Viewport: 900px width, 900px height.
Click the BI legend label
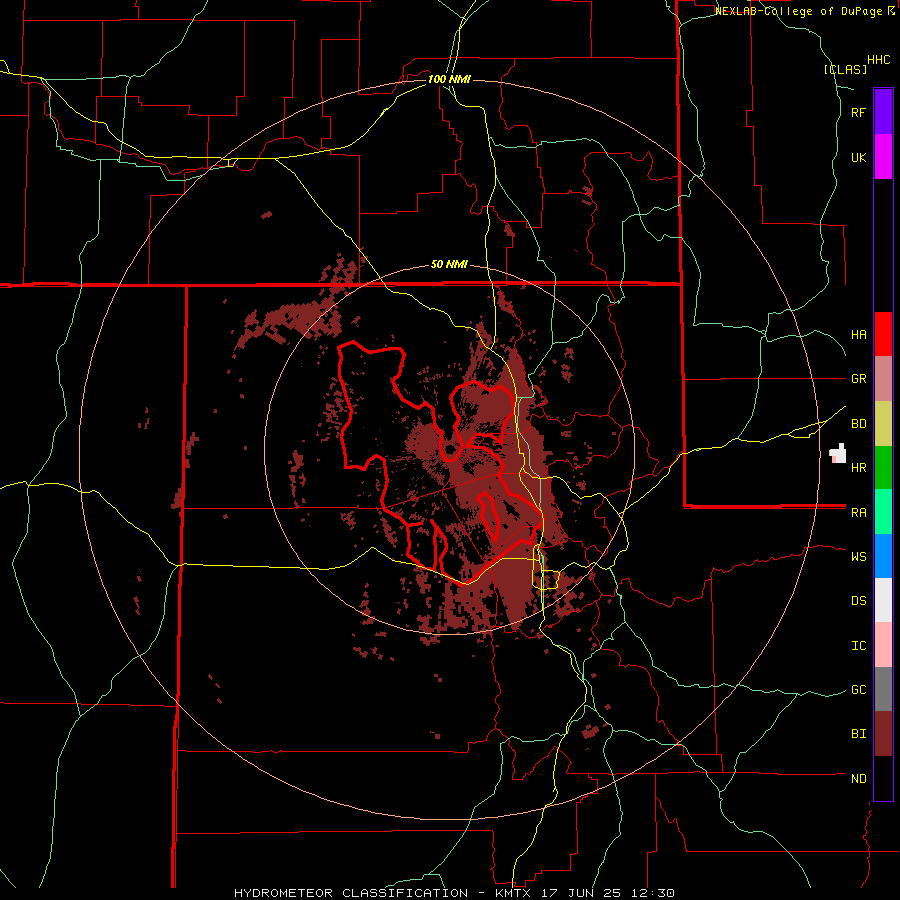tap(859, 734)
